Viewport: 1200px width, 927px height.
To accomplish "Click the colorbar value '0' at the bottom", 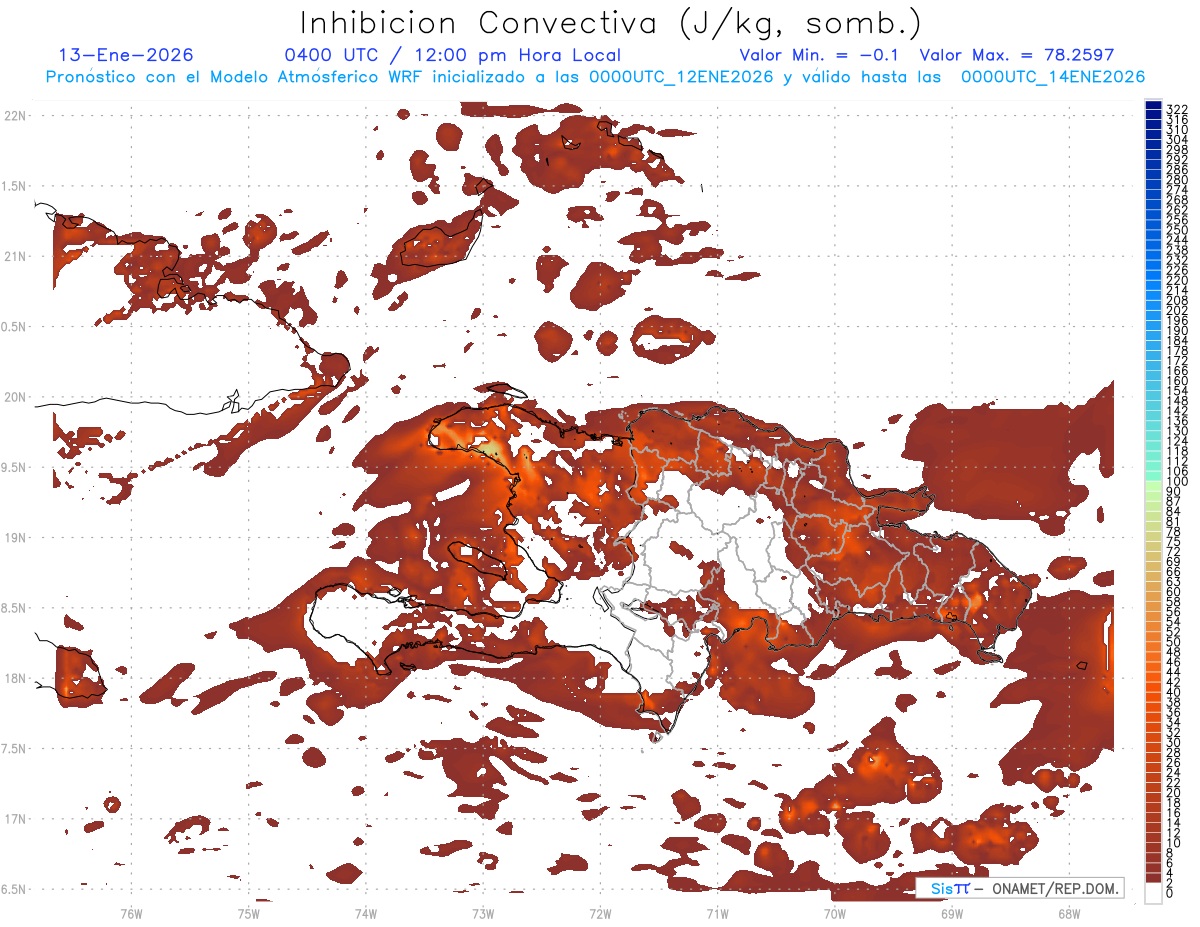I will 1170,893.
